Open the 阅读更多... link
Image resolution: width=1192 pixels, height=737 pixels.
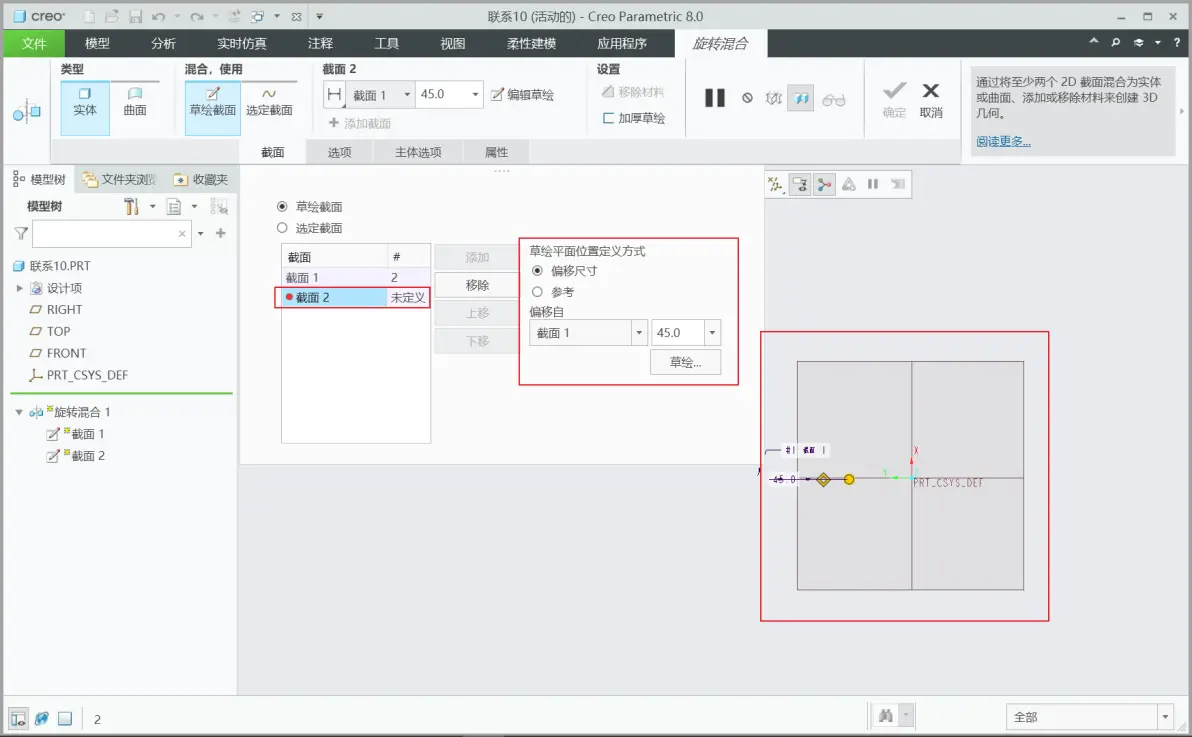[1003, 141]
